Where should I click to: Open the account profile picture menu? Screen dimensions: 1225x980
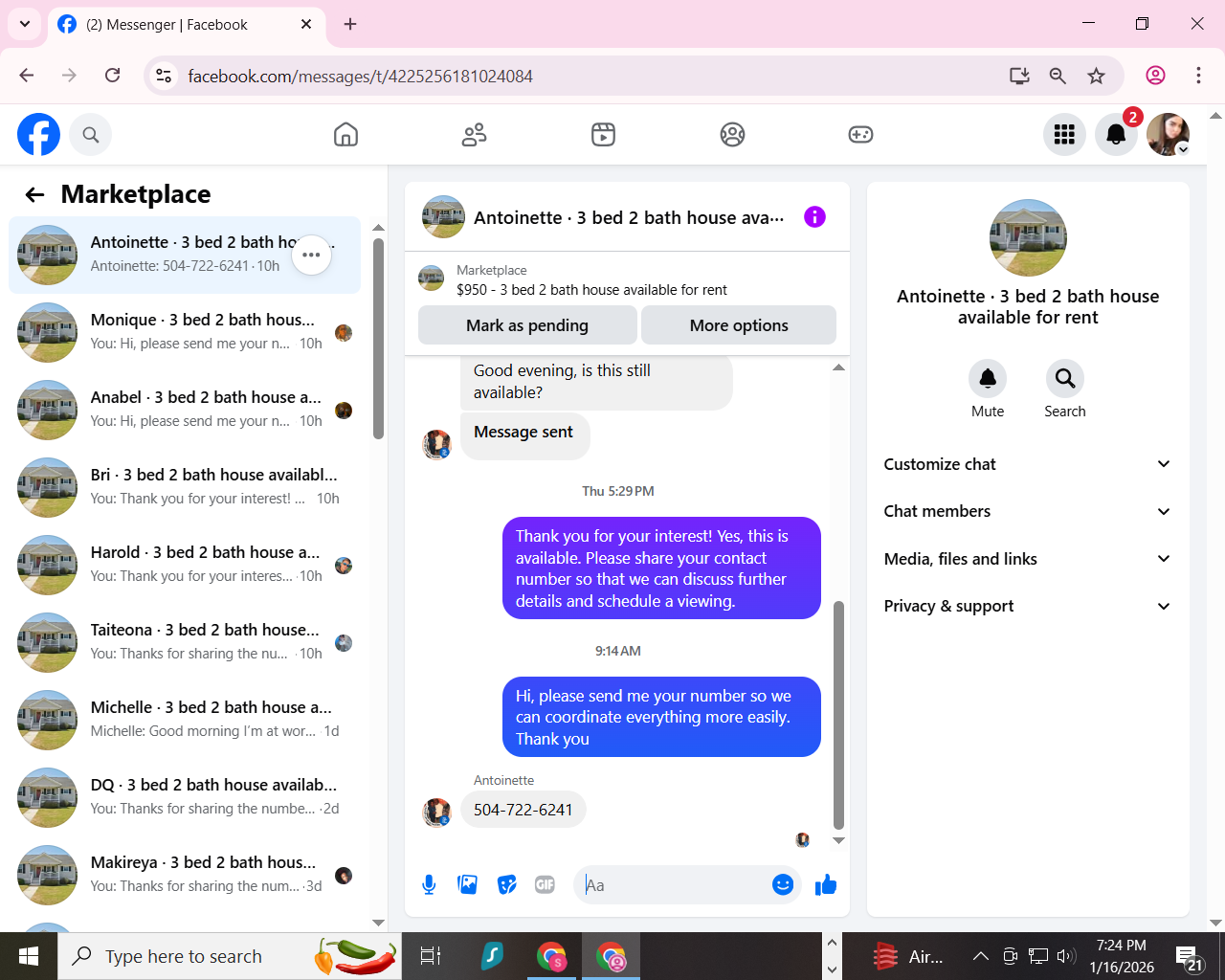pyautogui.click(x=1168, y=135)
